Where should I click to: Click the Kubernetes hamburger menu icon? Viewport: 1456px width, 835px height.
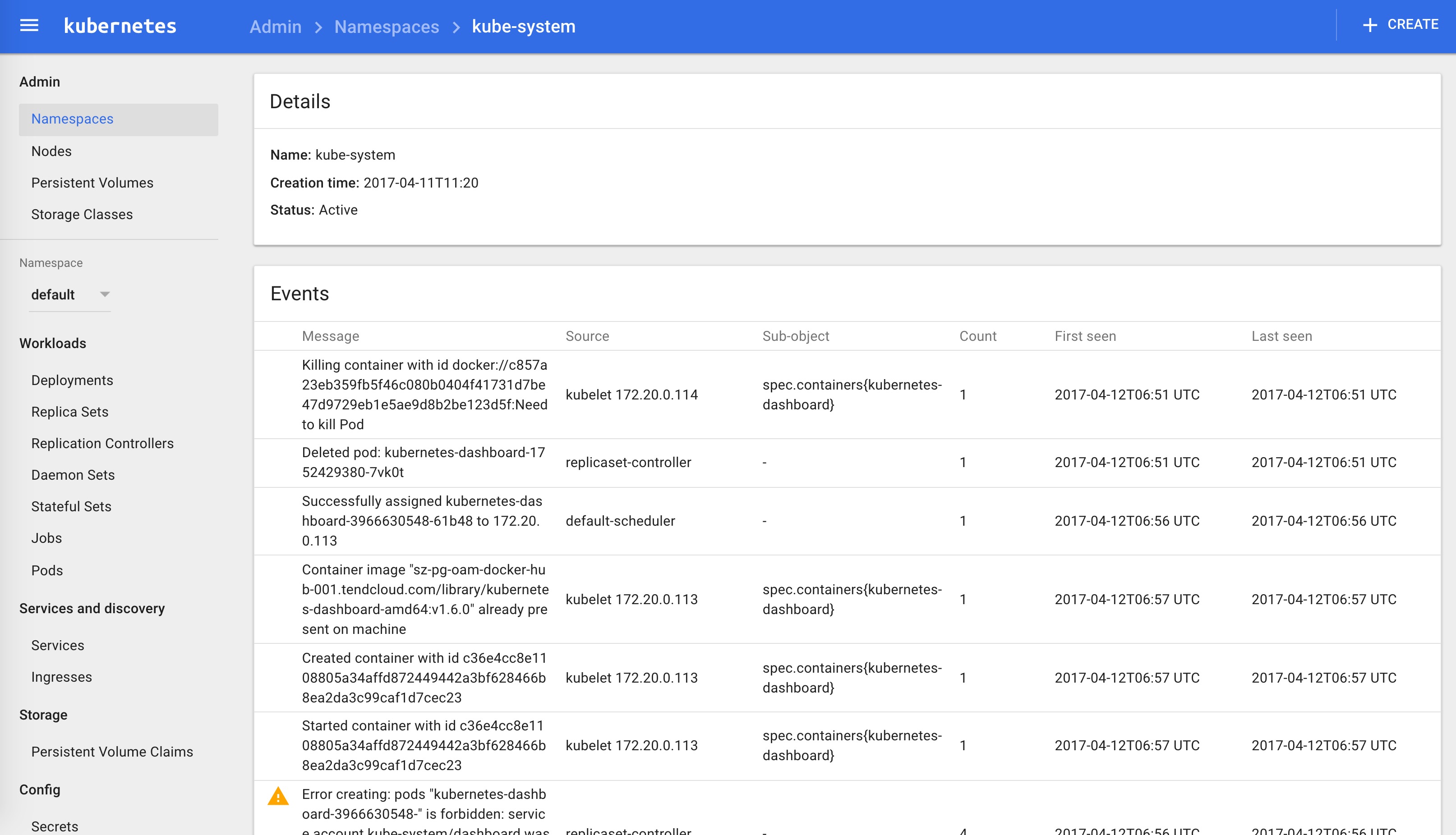click(29, 25)
